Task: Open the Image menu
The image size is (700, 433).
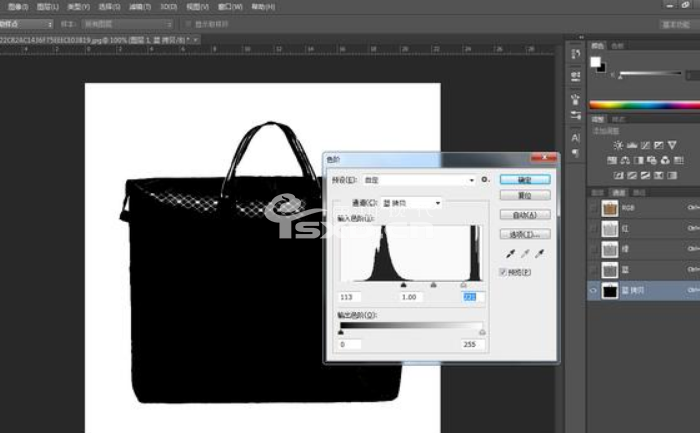Action: 18,7
